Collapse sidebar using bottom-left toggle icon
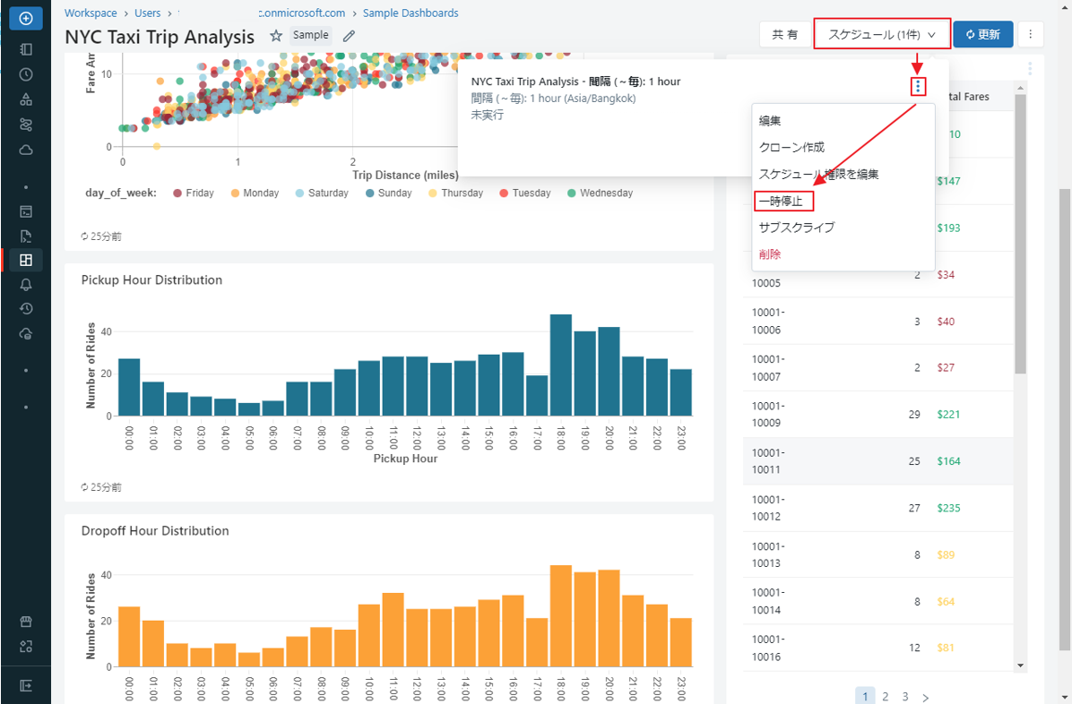 pos(26,685)
